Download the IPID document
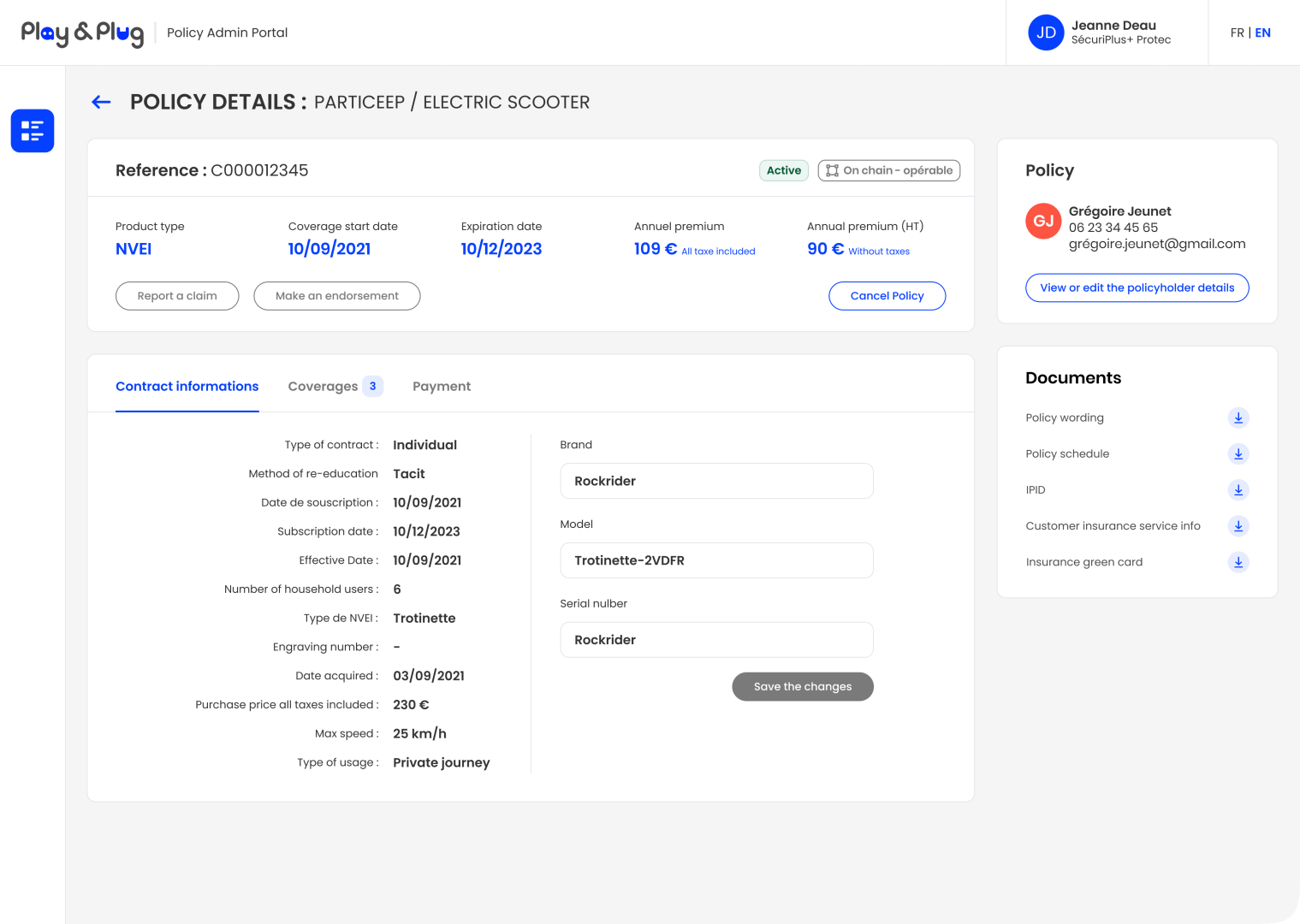 pyautogui.click(x=1238, y=490)
